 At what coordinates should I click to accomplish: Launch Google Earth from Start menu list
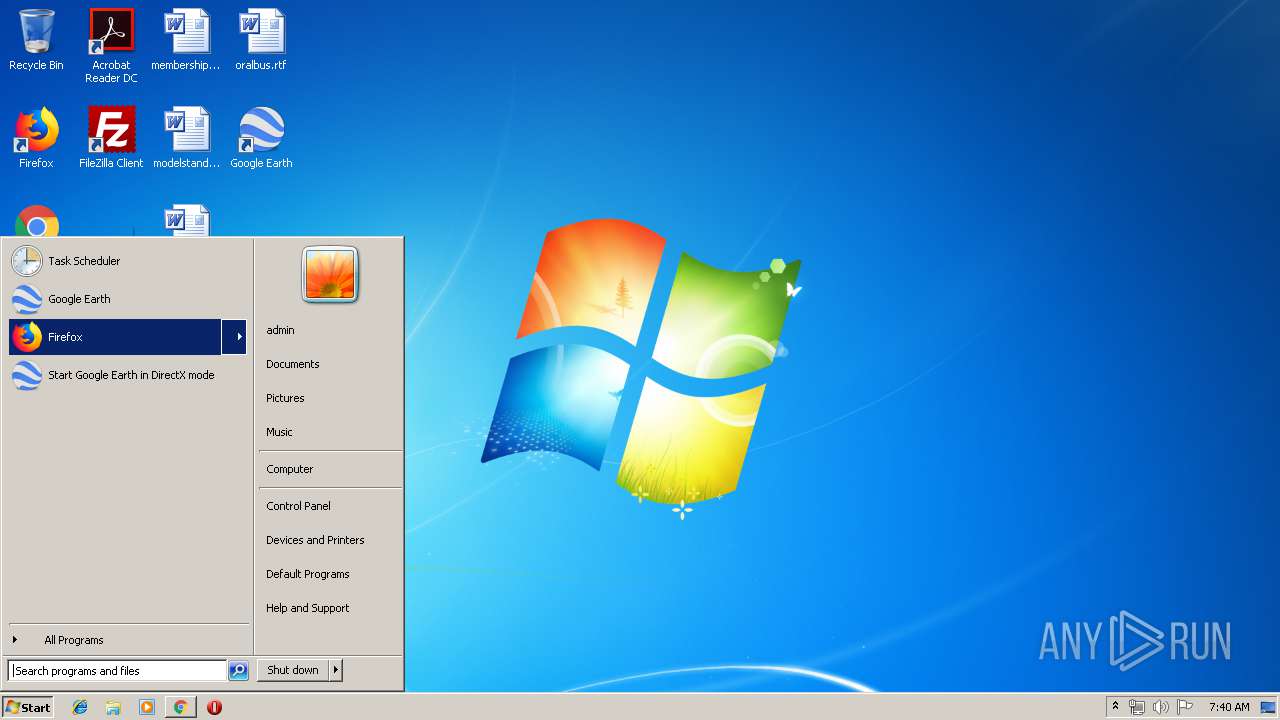click(x=128, y=299)
